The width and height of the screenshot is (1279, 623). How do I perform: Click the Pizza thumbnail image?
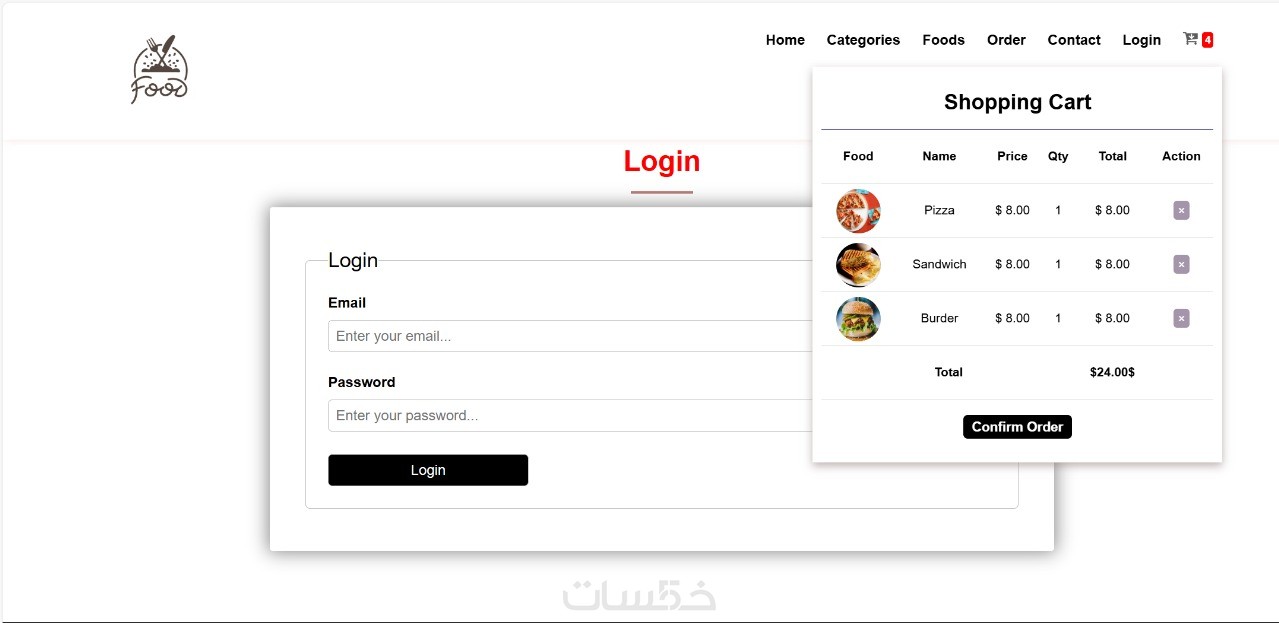(x=858, y=211)
